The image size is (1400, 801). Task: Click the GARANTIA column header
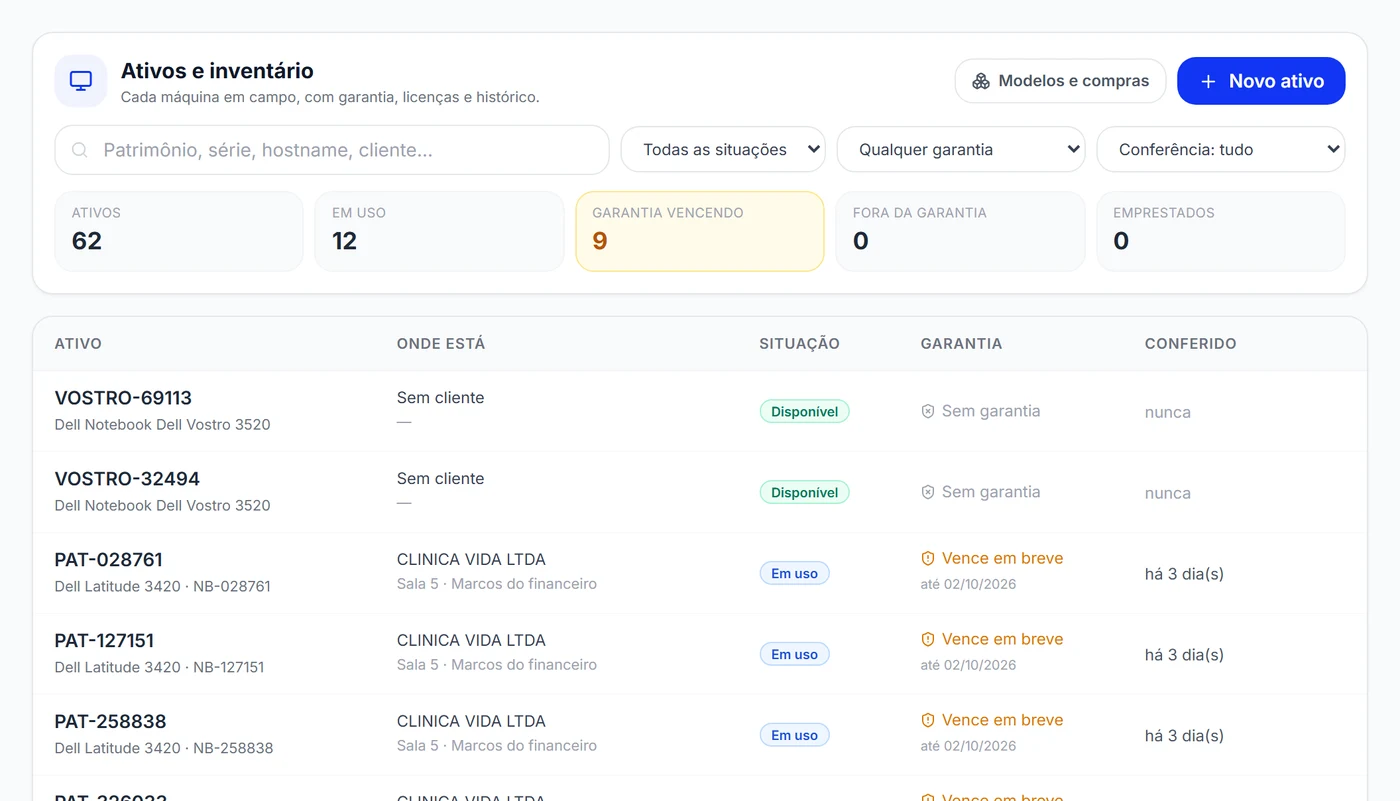click(x=961, y=344)
